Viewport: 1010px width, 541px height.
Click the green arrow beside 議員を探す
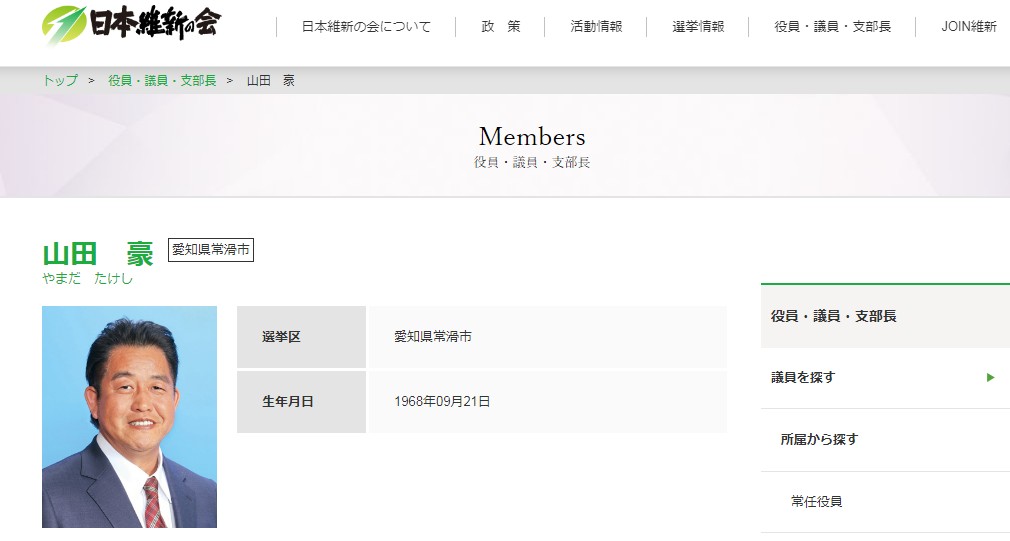tap(991, 377)
